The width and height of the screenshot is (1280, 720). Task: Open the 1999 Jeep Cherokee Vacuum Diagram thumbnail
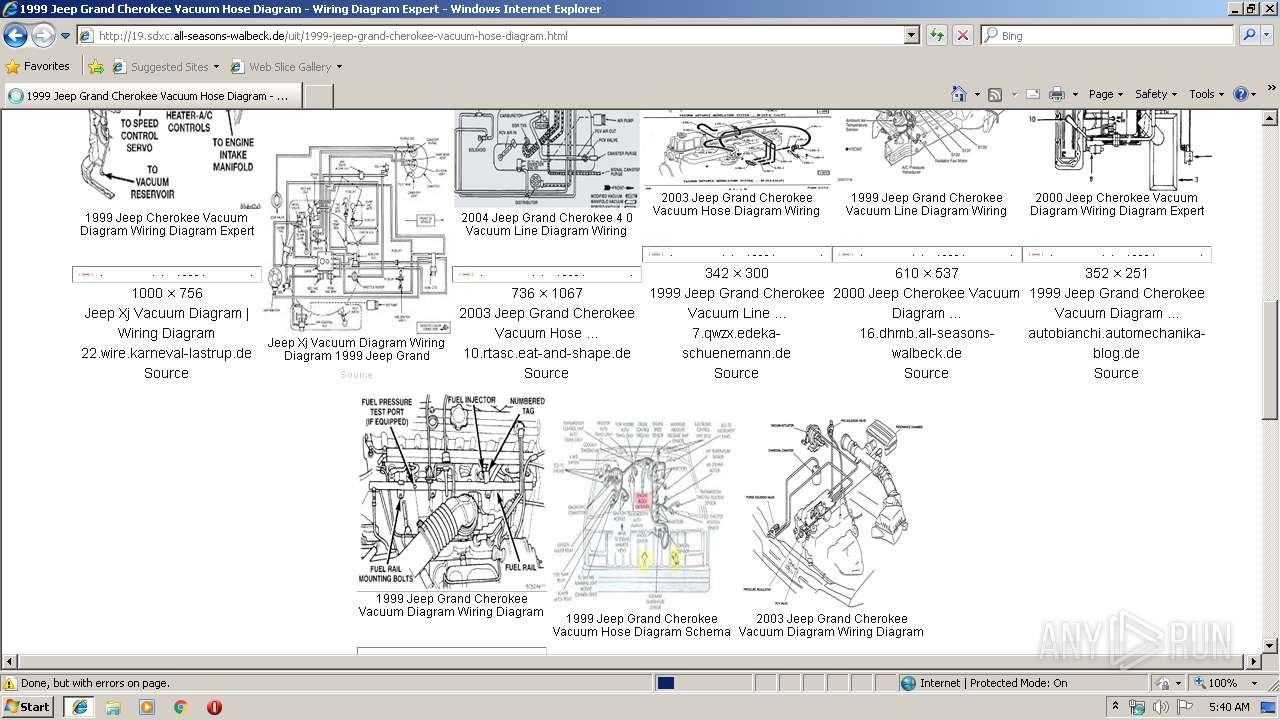pyautogui.click(x=167, y=158)
